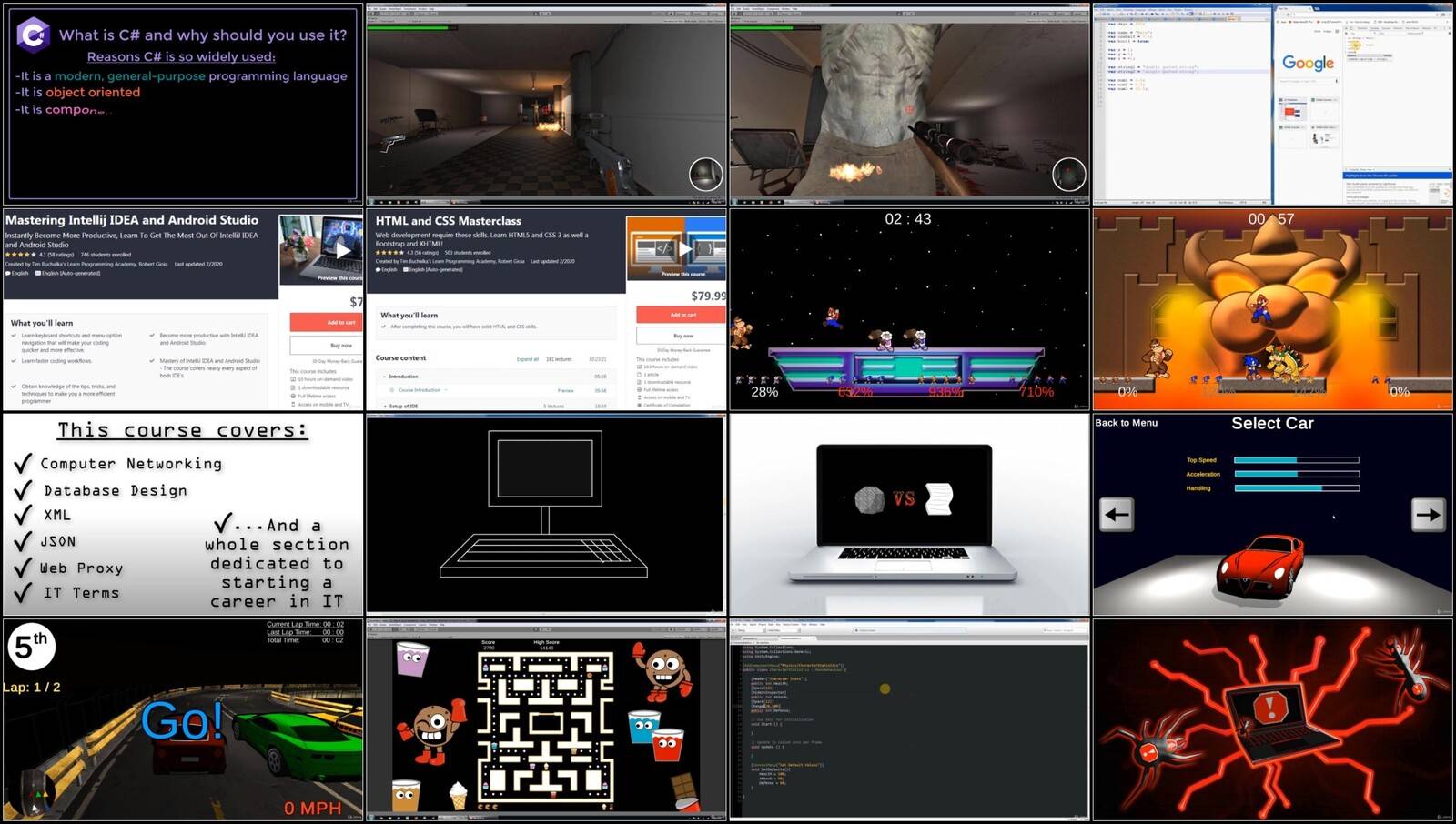Click the red 'VS' text on laptop
The height and width of the screenshot is (824, 1456).
tap(904, 499)
